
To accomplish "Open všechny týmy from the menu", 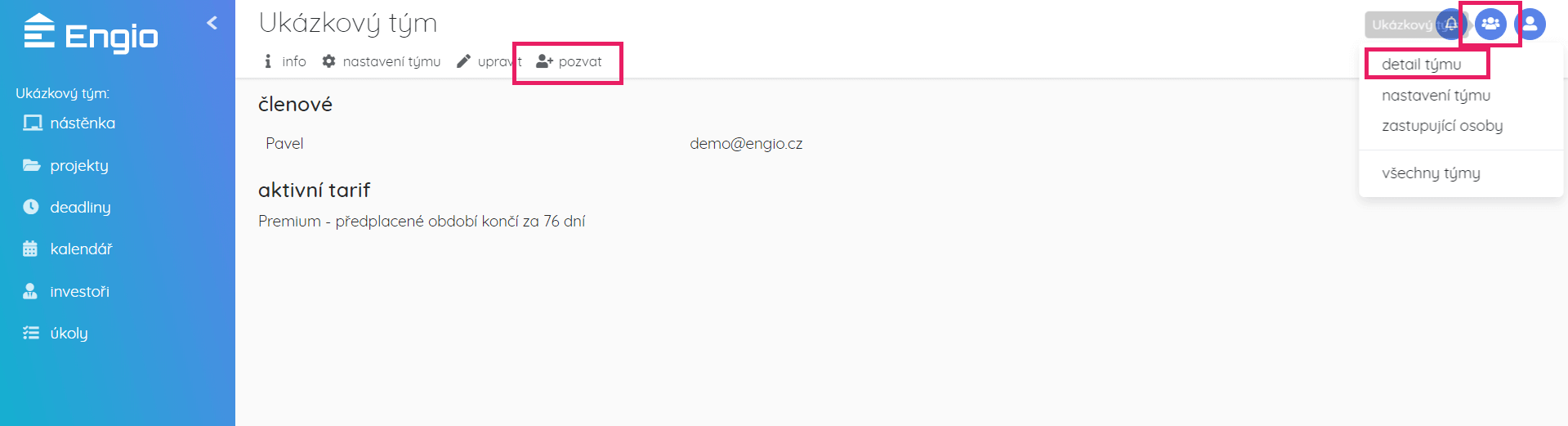I will click(1431, 173).
